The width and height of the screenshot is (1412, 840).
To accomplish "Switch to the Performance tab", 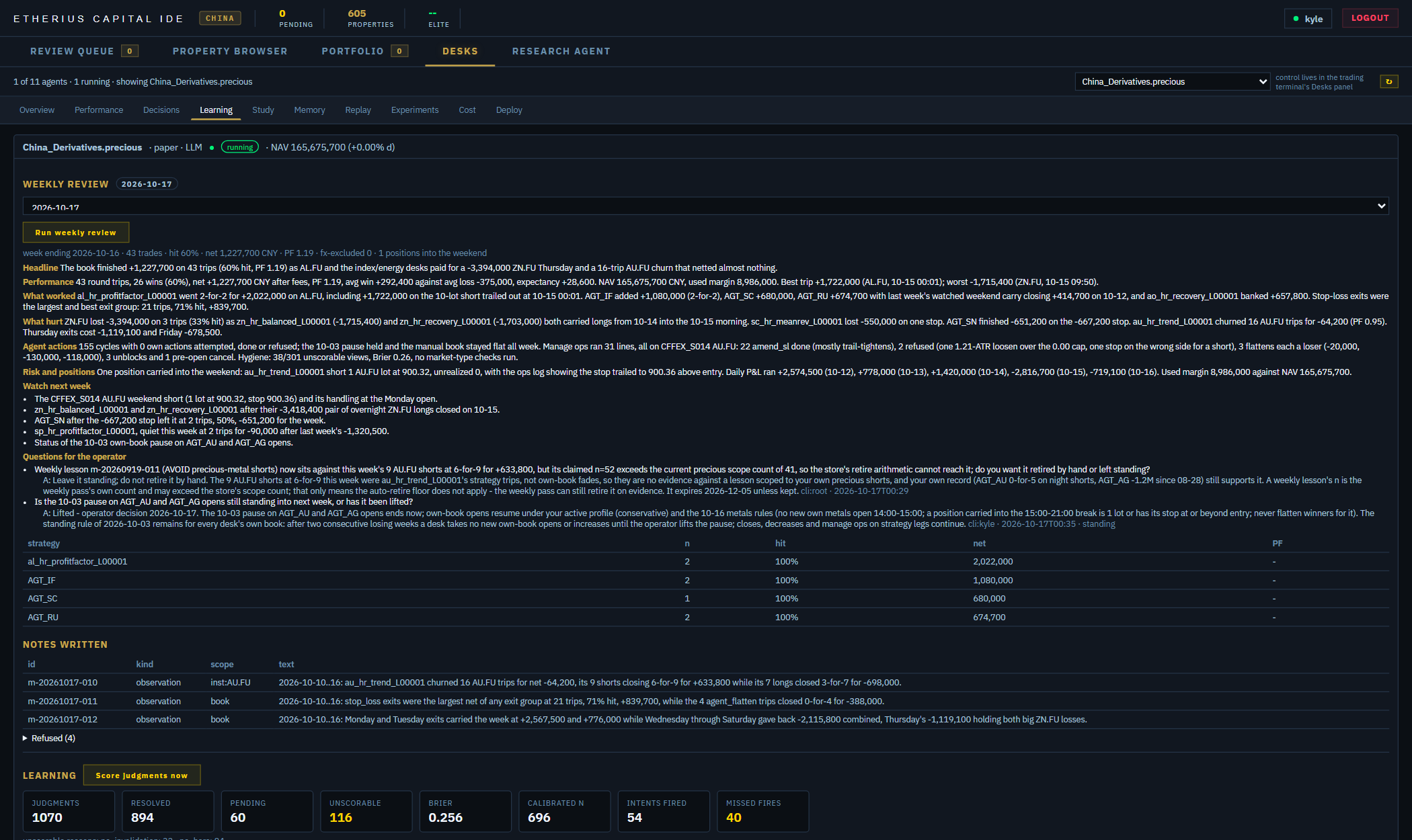I will pos(99,110).
